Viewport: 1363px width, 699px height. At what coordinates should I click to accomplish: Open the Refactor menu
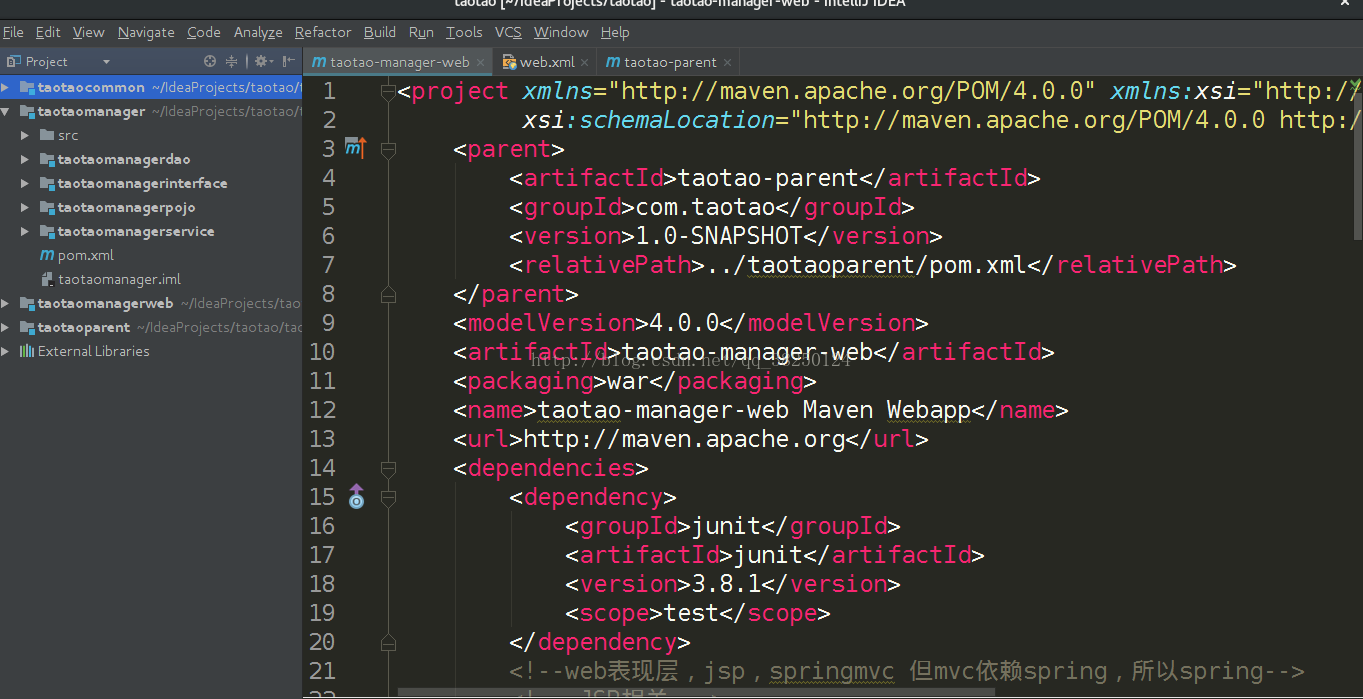tap(323, 32)
